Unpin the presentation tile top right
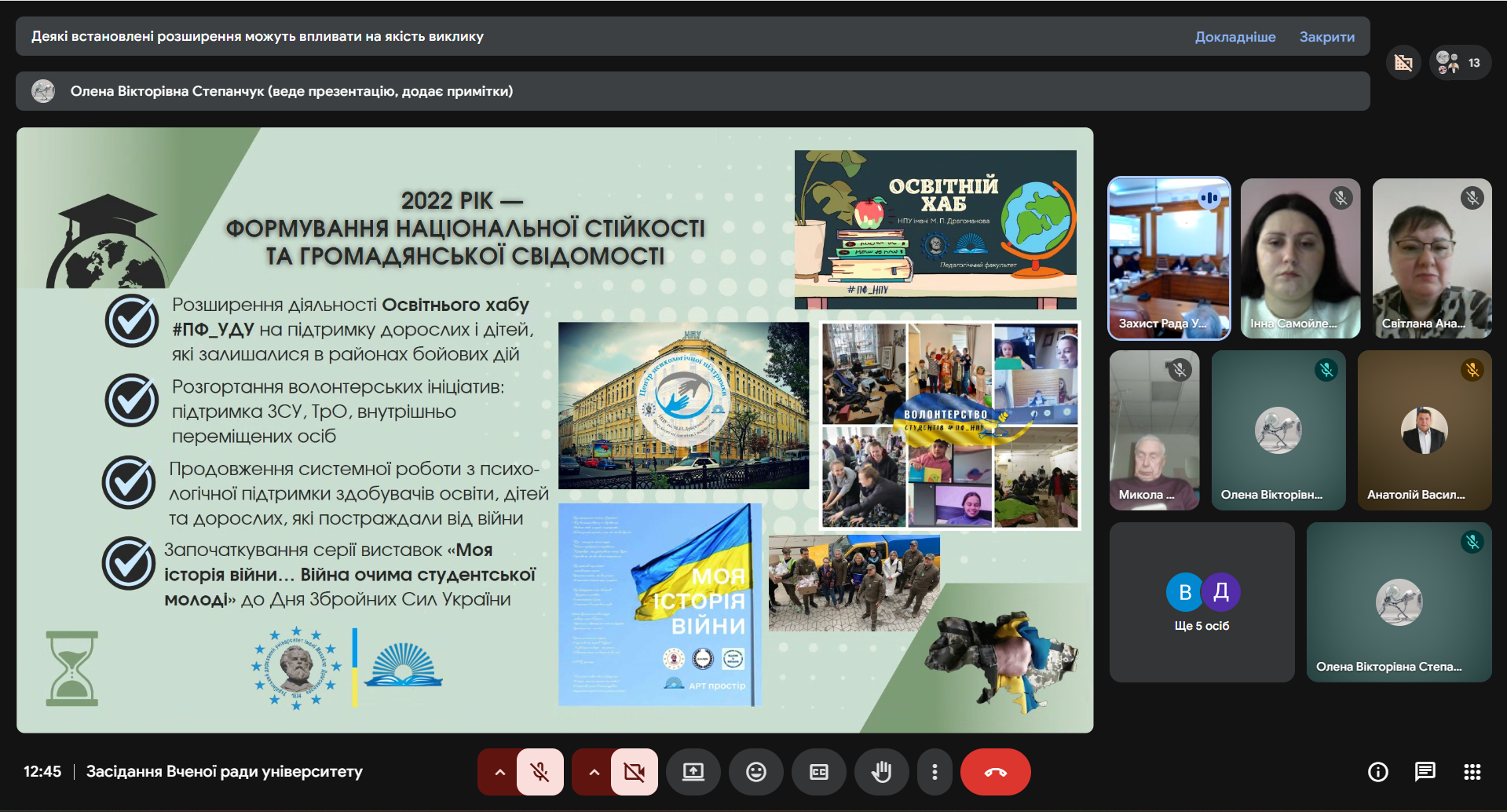The width and height of the screenshot is (1507, 812). tap(1403, 62)
